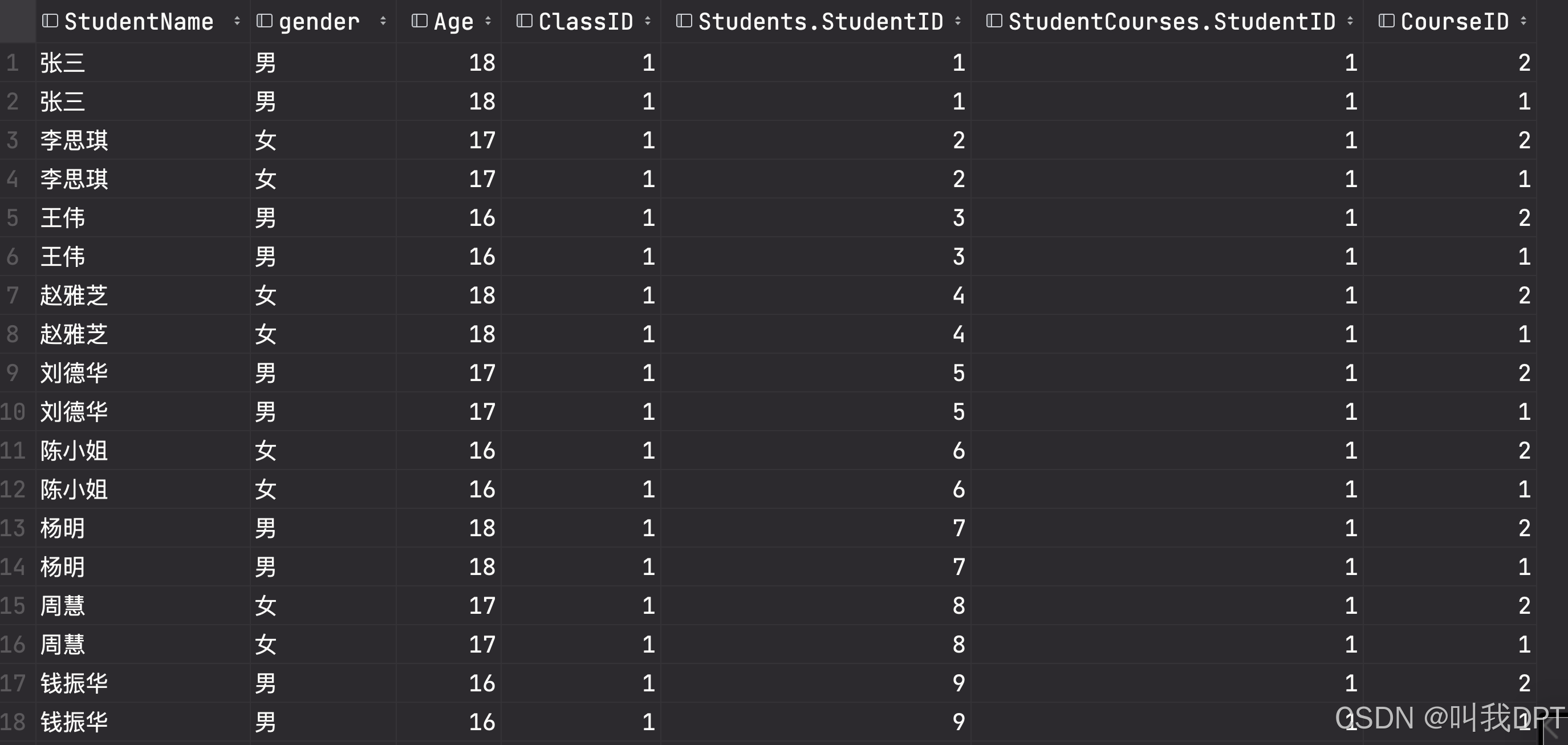Screen dimensions: 1568x745
Task: Select the StudentName column header label
Action: click(139, 21)
